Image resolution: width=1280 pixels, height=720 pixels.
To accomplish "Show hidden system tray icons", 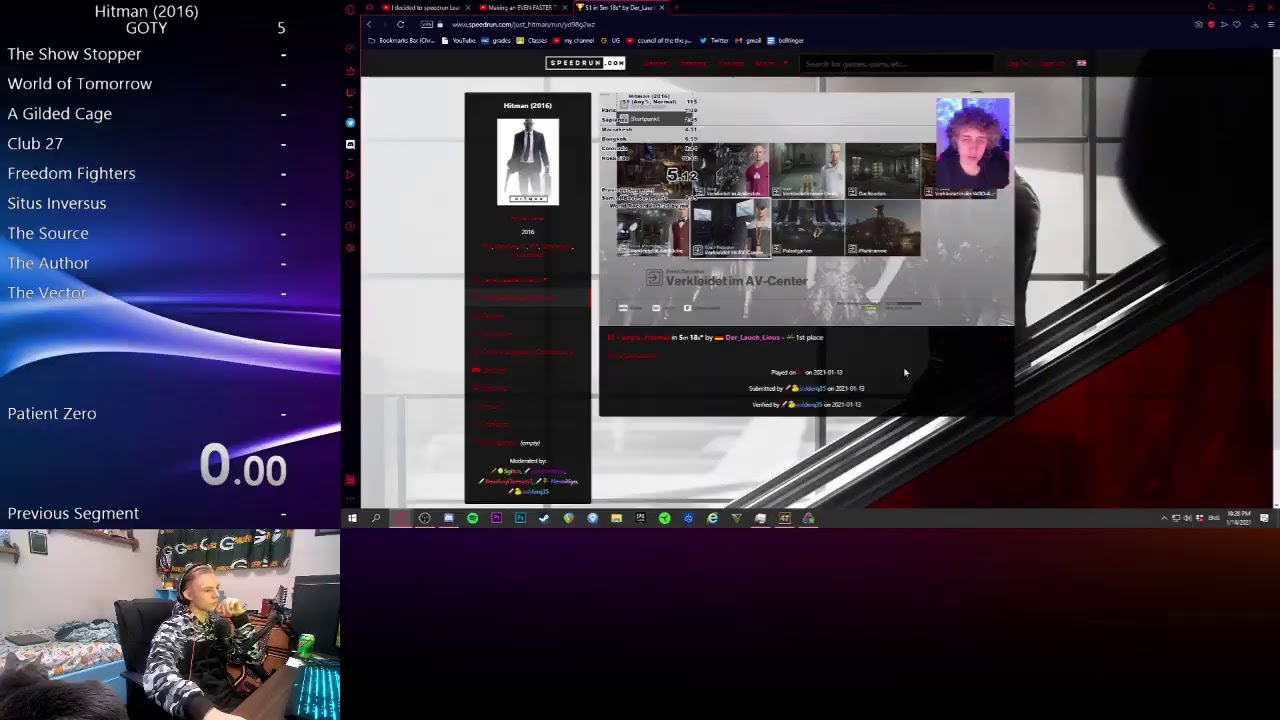I will click(x=1164, y=518).
